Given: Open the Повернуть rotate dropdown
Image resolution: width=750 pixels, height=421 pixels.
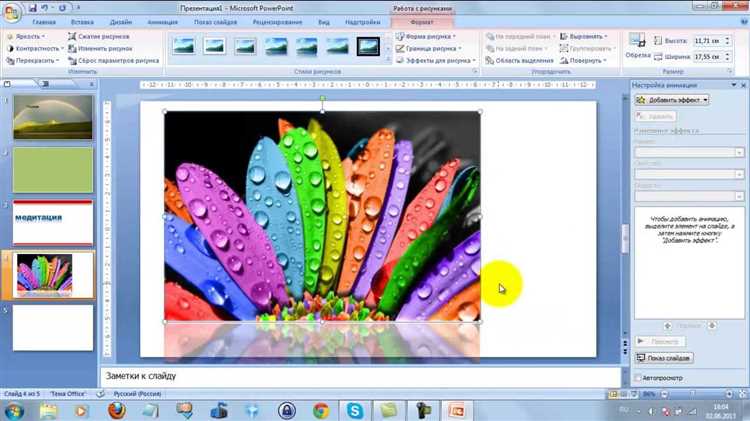Looking at the screenshot, I should click(583, 61).
